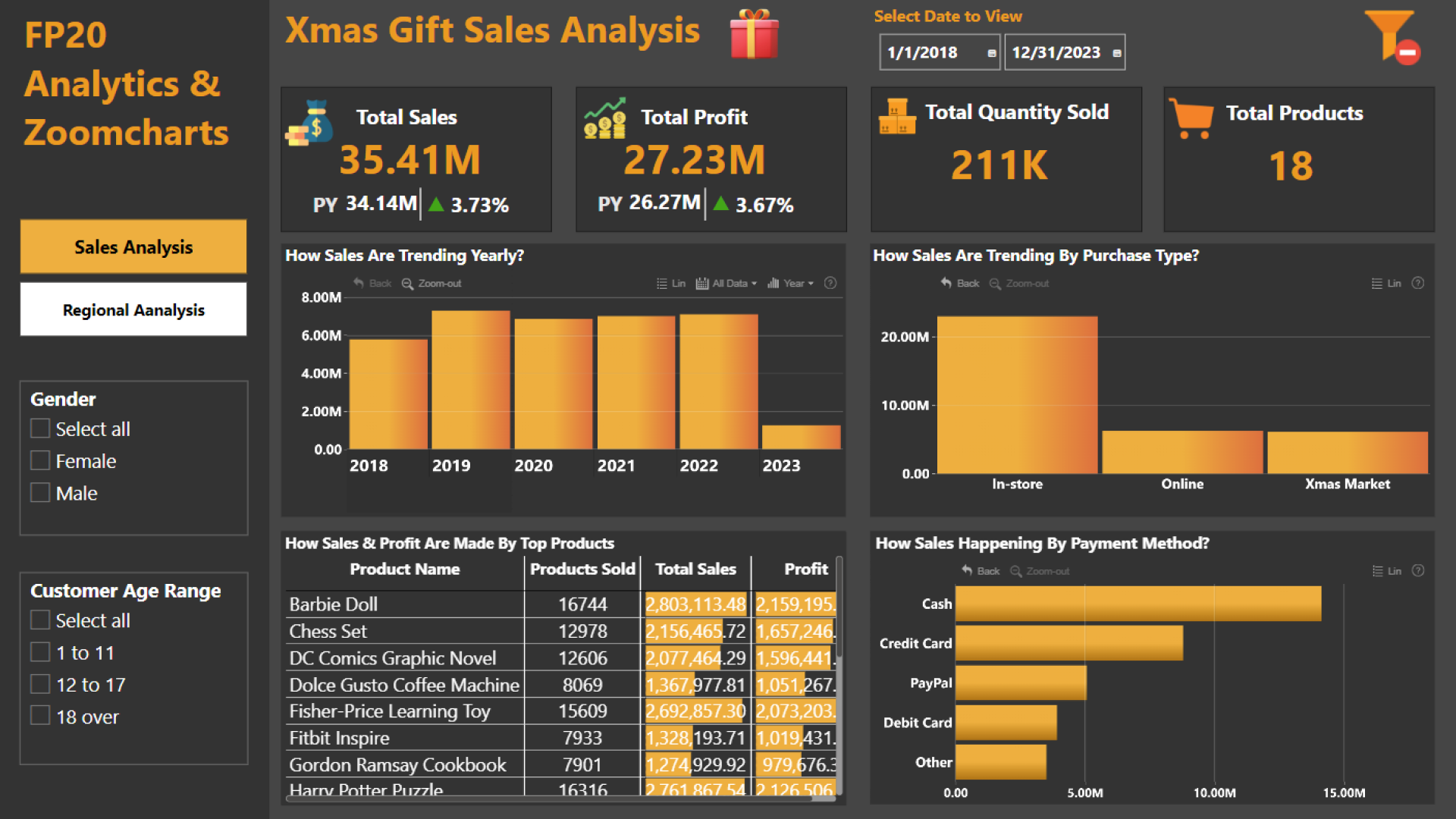Viewport: 1456px width, 819px height.
Task: Click Back in purchase type chart
Action: [x=960, y=283]
